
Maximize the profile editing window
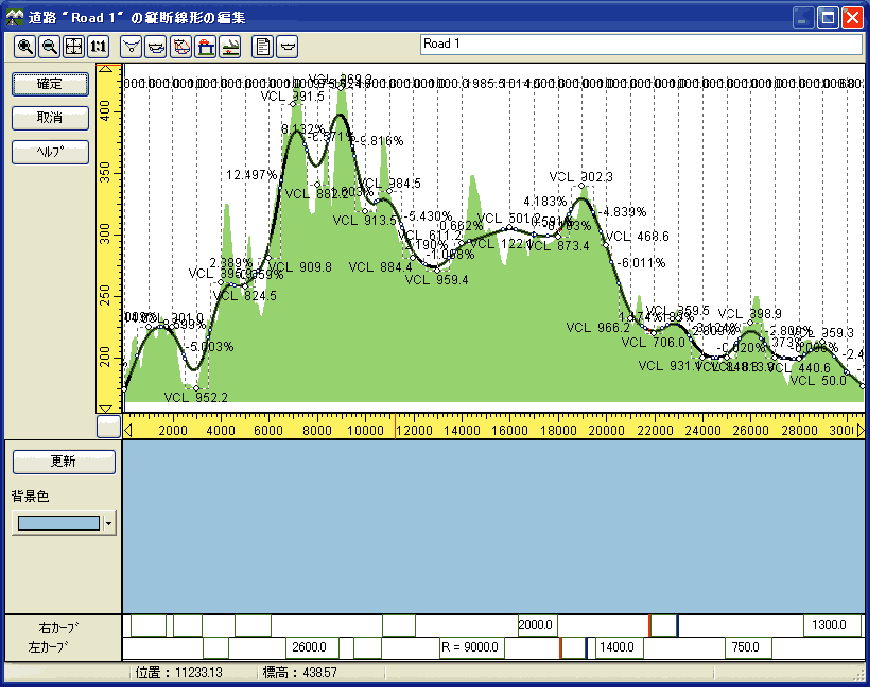click(x=828, y=18)
